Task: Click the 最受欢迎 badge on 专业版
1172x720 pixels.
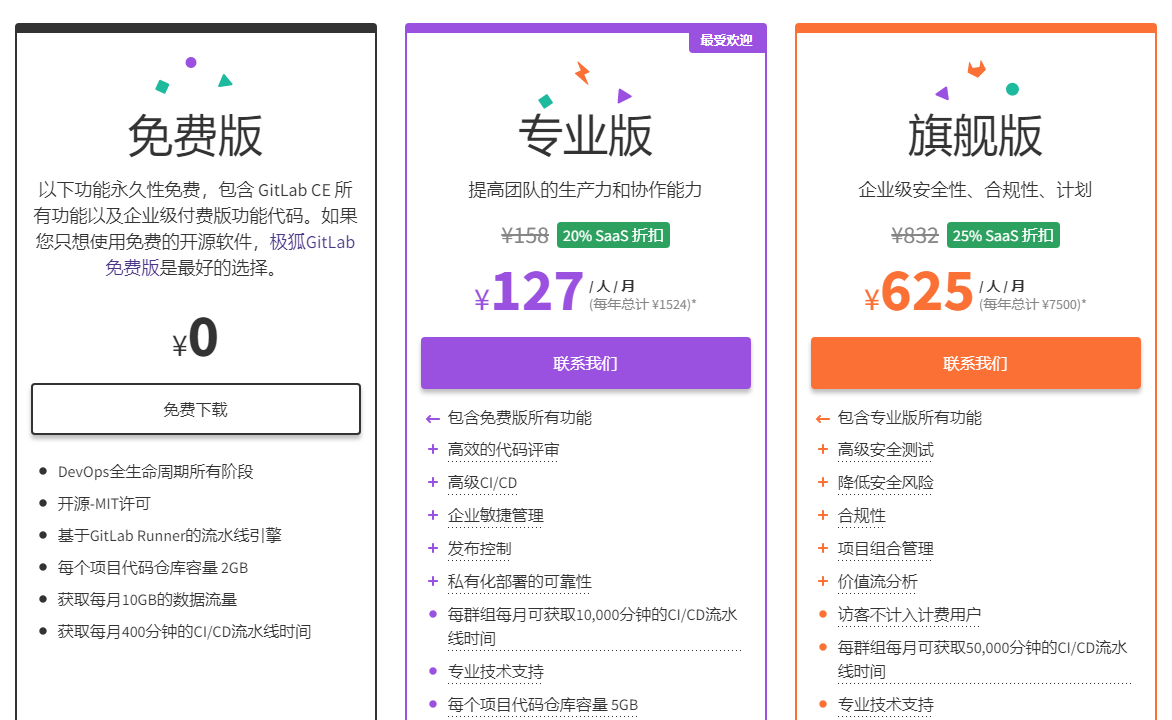Action: [x=726, y=40]
